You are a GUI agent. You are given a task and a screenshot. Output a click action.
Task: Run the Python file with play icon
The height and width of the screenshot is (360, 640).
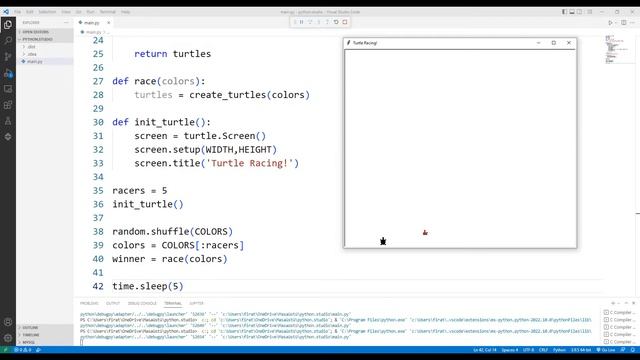coord(610,23)
